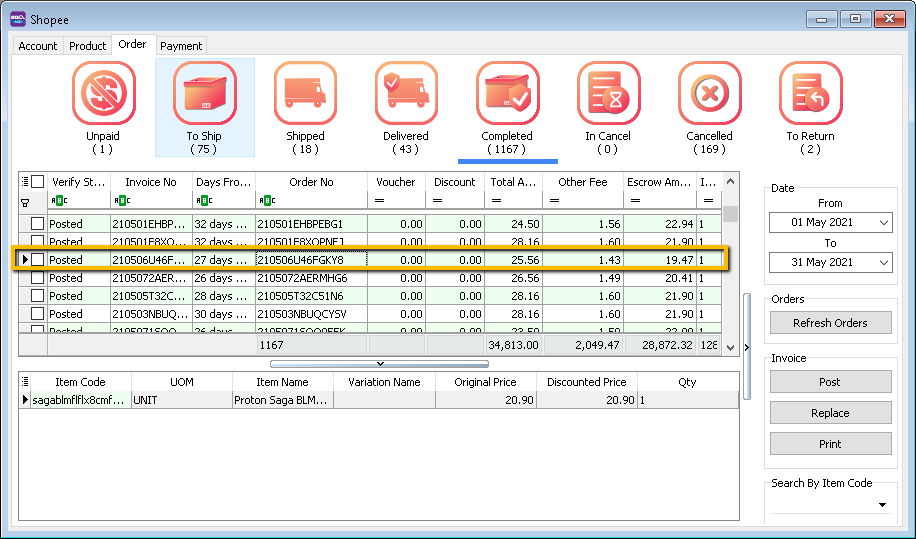Viewport: 916px width, 539px height.
Task: Click the Refresh Orders button
Action: [x=830, y=323]
